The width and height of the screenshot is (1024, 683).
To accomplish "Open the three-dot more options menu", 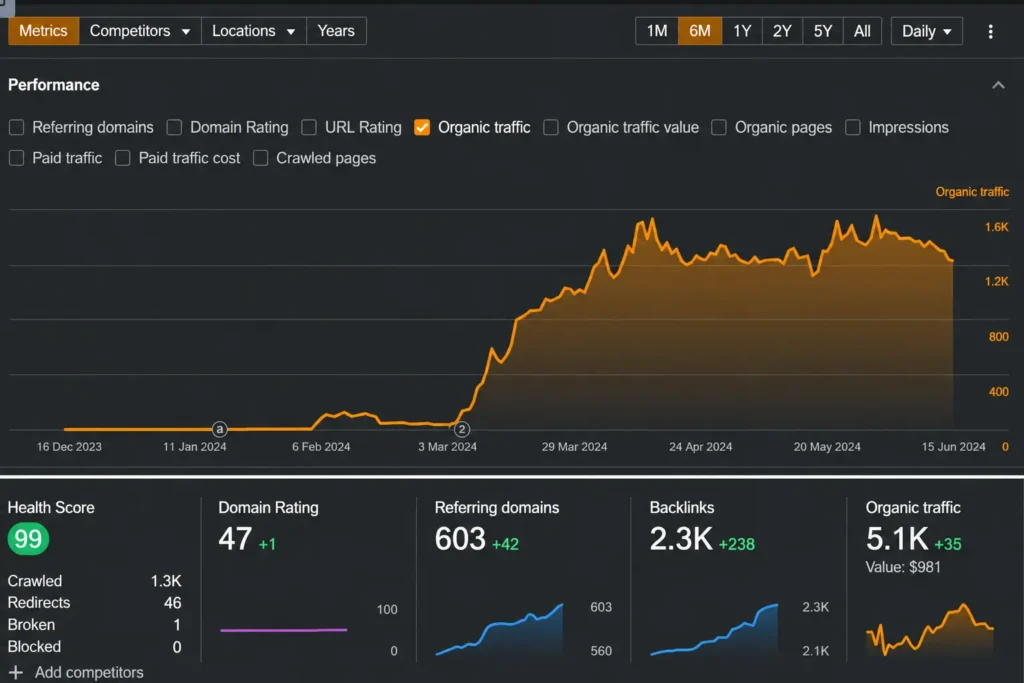I will tap(990, 31).
